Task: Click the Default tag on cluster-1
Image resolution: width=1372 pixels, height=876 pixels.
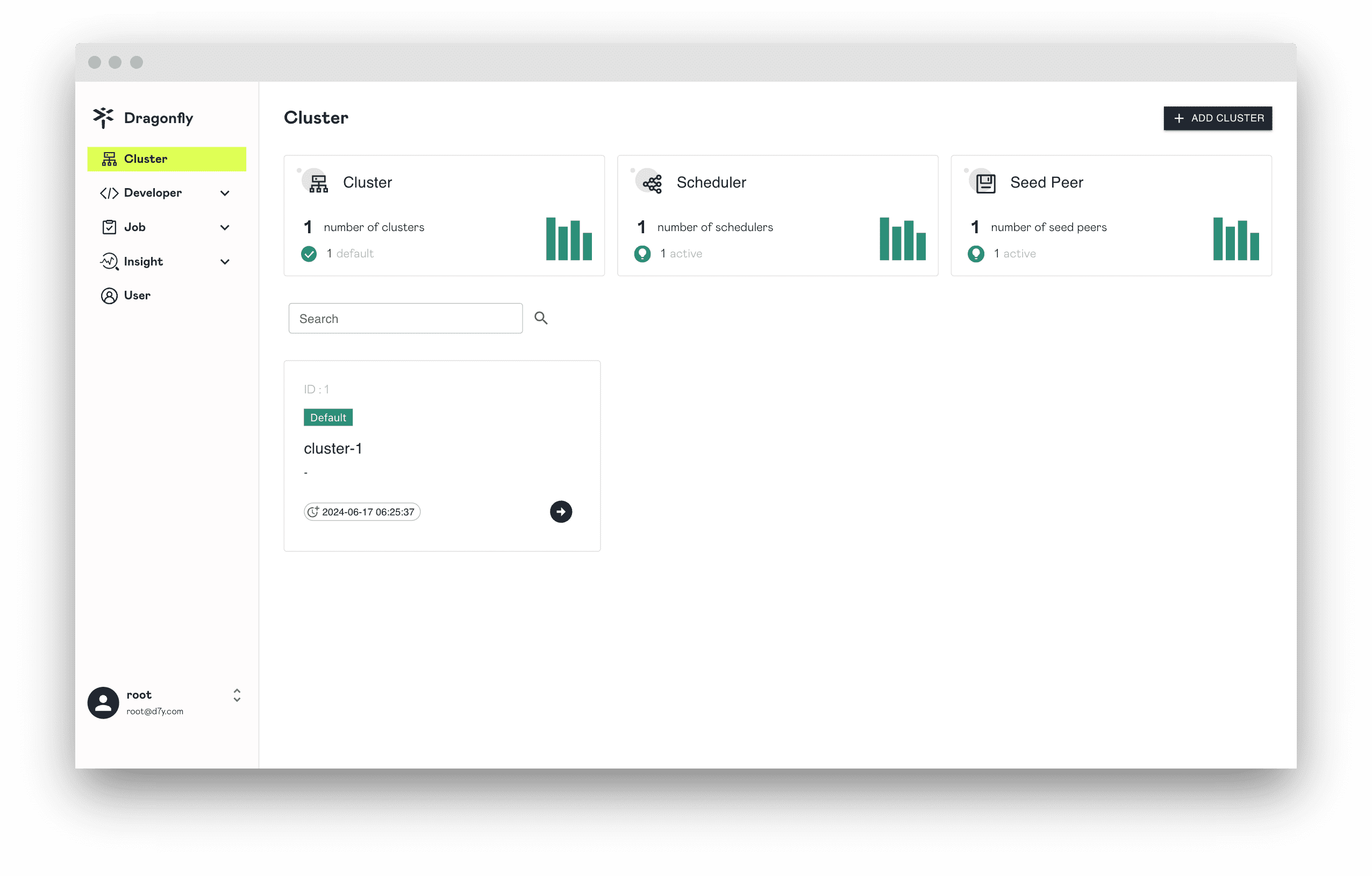Action: coord(328,418)
